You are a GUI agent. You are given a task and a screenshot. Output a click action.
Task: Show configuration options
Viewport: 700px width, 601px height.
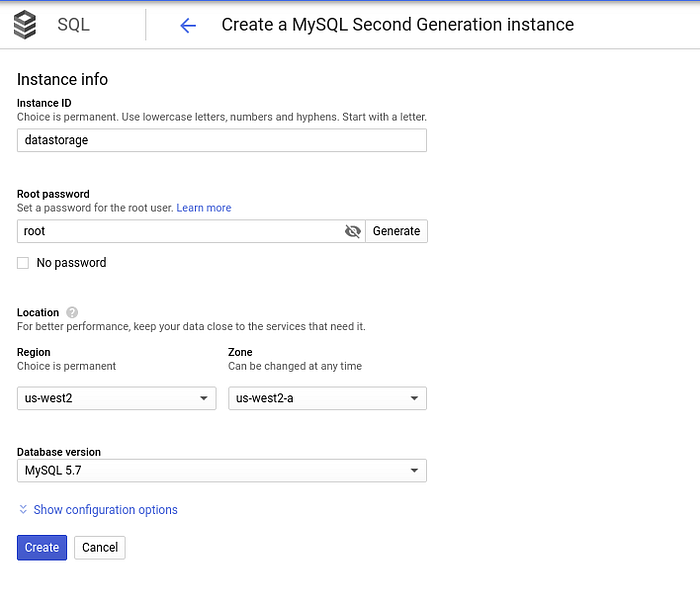coord(105,510)
